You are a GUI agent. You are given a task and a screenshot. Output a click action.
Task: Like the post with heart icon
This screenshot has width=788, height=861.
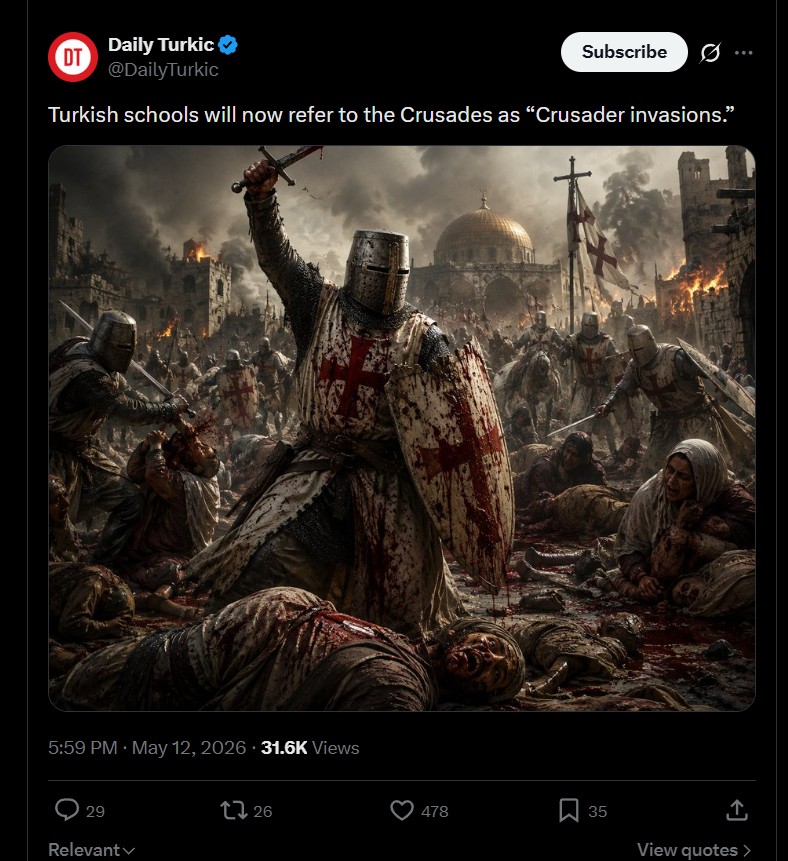[x=401, y=810]
